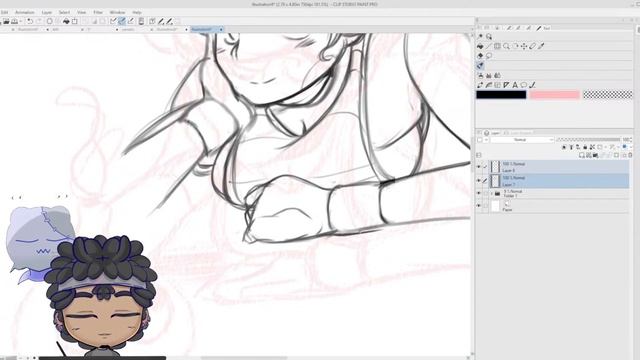
Task: Hide Layer 7 with its eye icon
Action: 479,180
